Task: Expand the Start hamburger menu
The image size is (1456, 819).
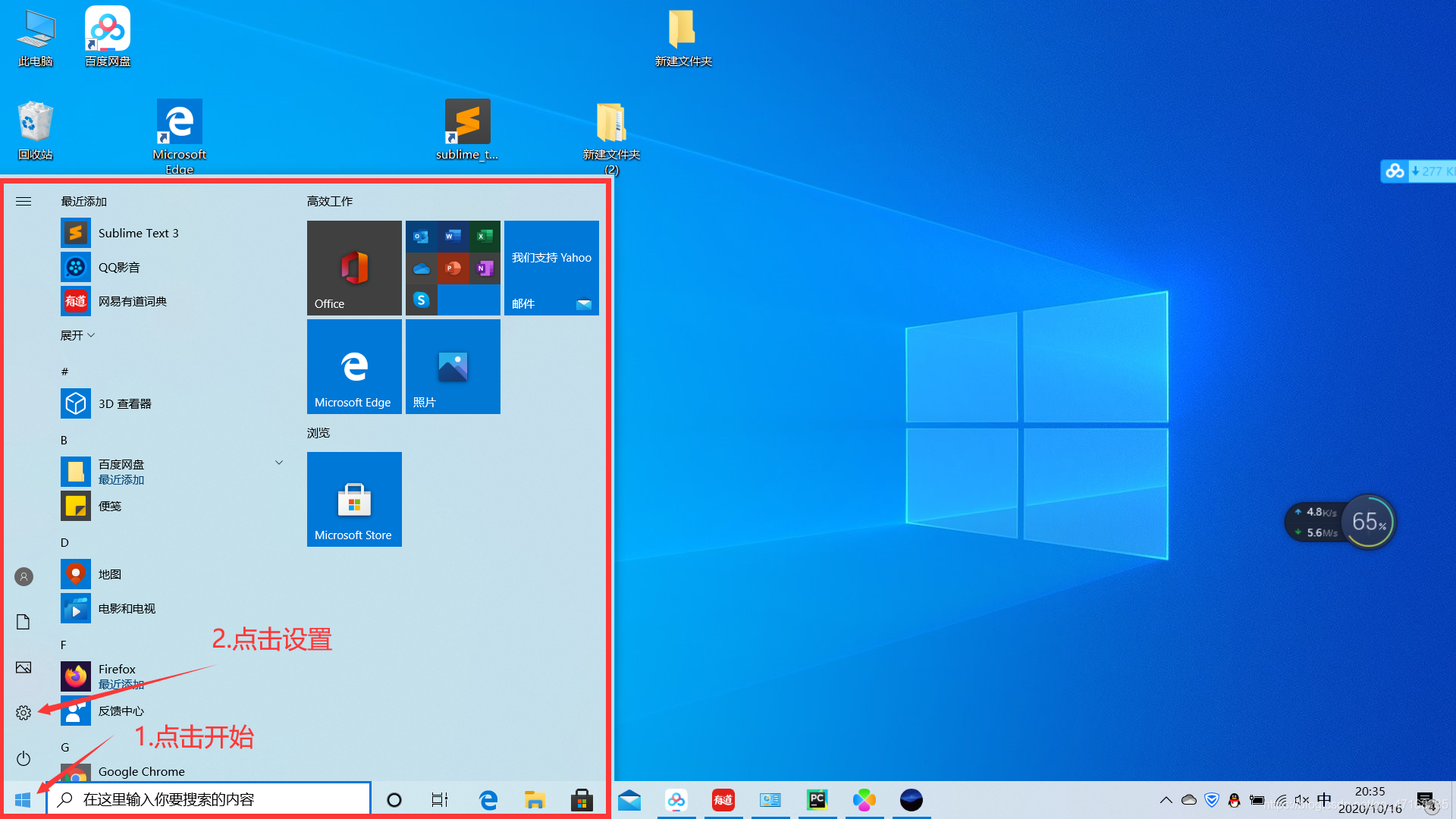Action: click(x=24, y=201)
